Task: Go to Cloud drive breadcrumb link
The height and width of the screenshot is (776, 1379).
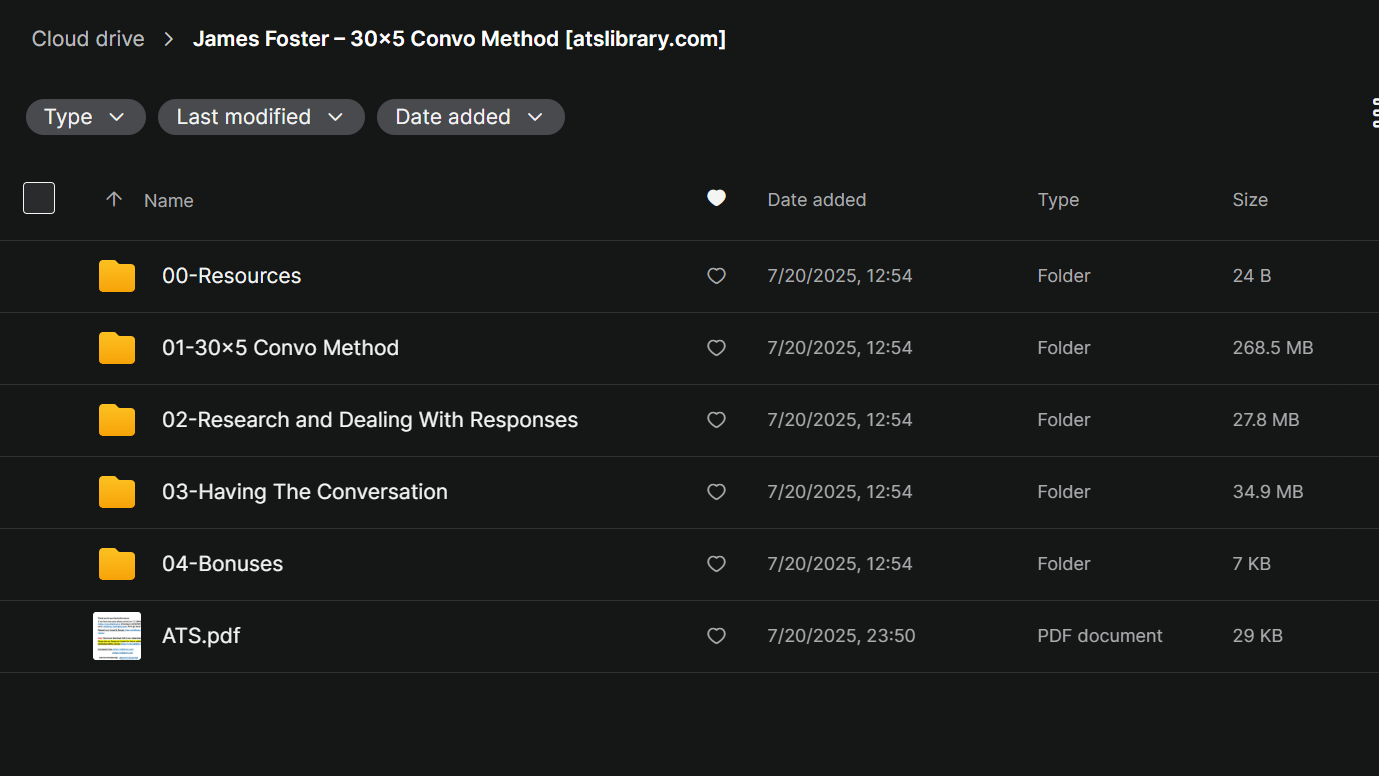Action: click(88, 39)
